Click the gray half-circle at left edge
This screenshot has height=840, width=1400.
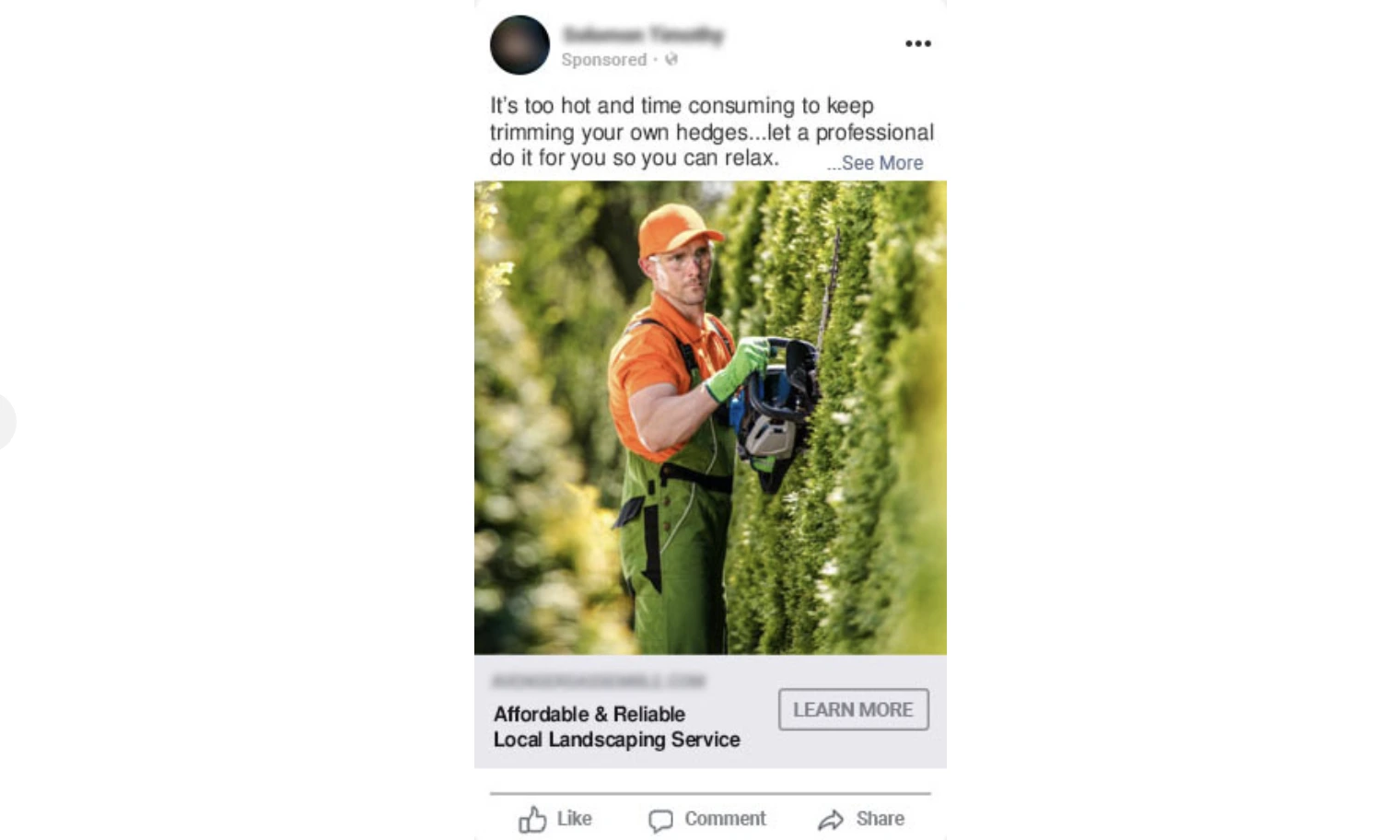(7, 422)
